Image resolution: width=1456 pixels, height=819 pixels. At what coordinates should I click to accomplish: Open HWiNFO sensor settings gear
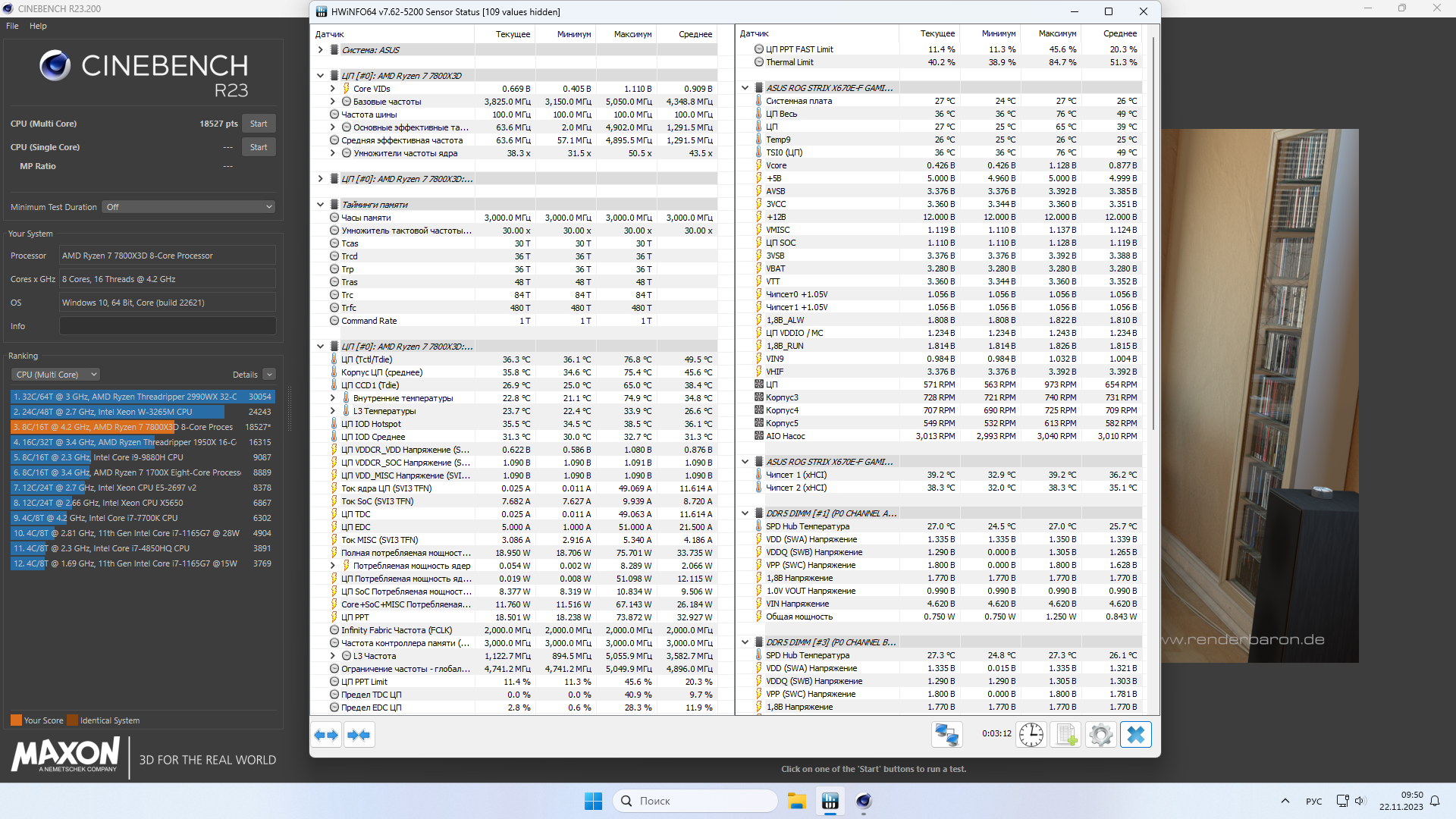coord(1100,735)
